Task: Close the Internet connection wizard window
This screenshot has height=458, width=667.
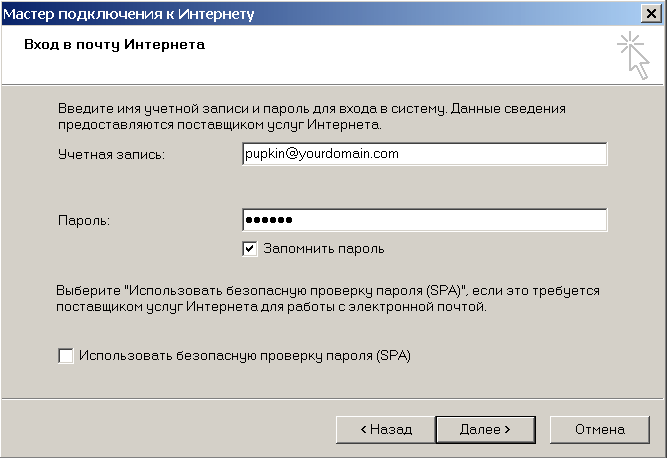Action: click(x=651, y=13)
